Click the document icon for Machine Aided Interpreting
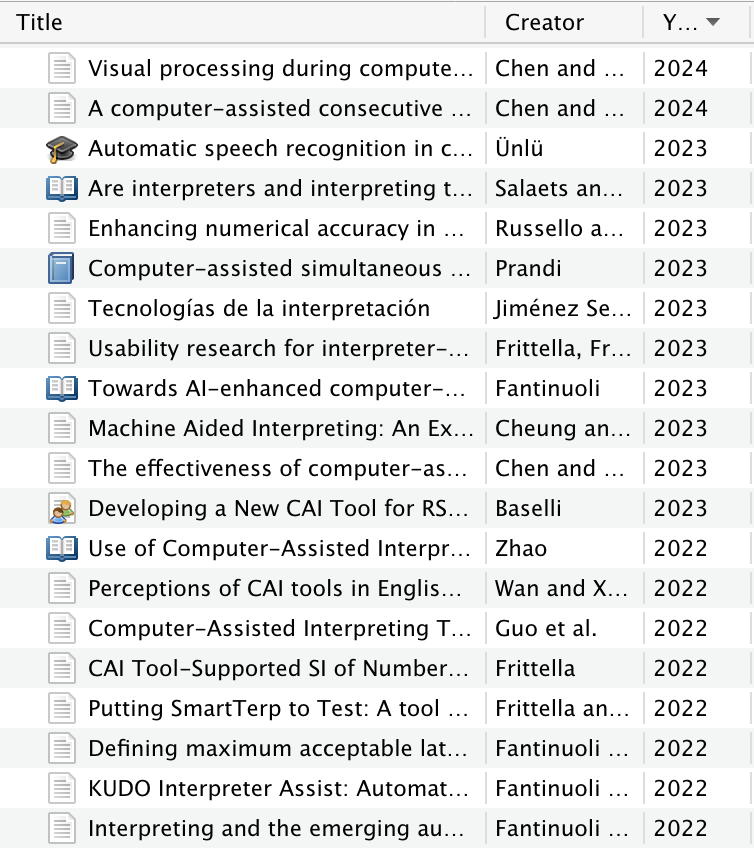This screenshot has height=848, width=754. click(x=62, y=428)
